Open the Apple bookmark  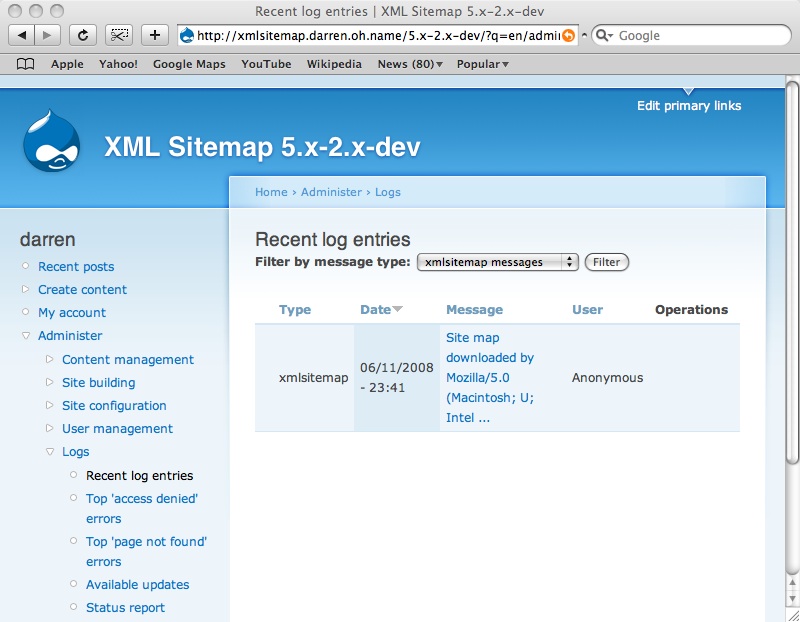coord(67,64)
